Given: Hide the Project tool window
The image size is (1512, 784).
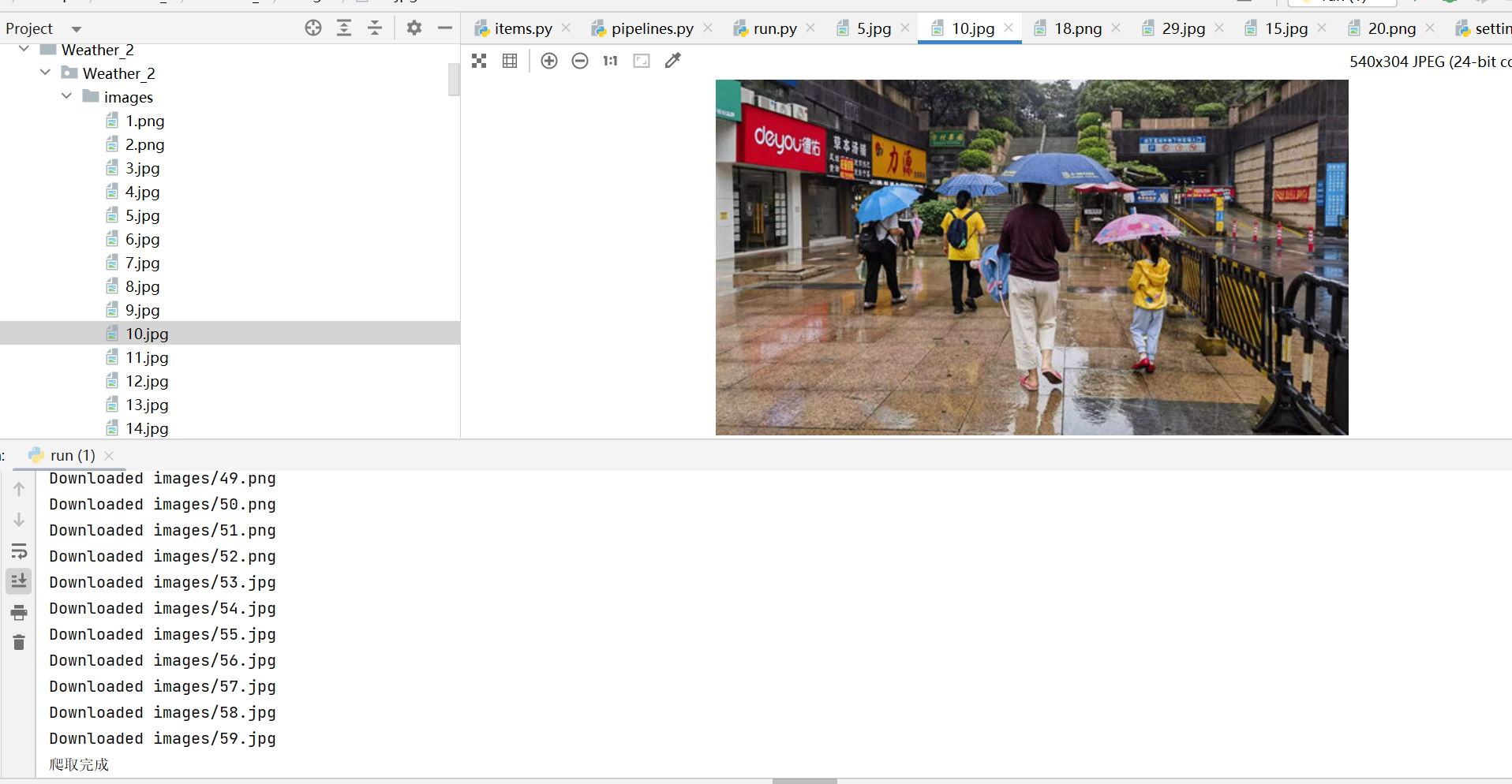Looking at the screenshot, I should click(445, 28).
